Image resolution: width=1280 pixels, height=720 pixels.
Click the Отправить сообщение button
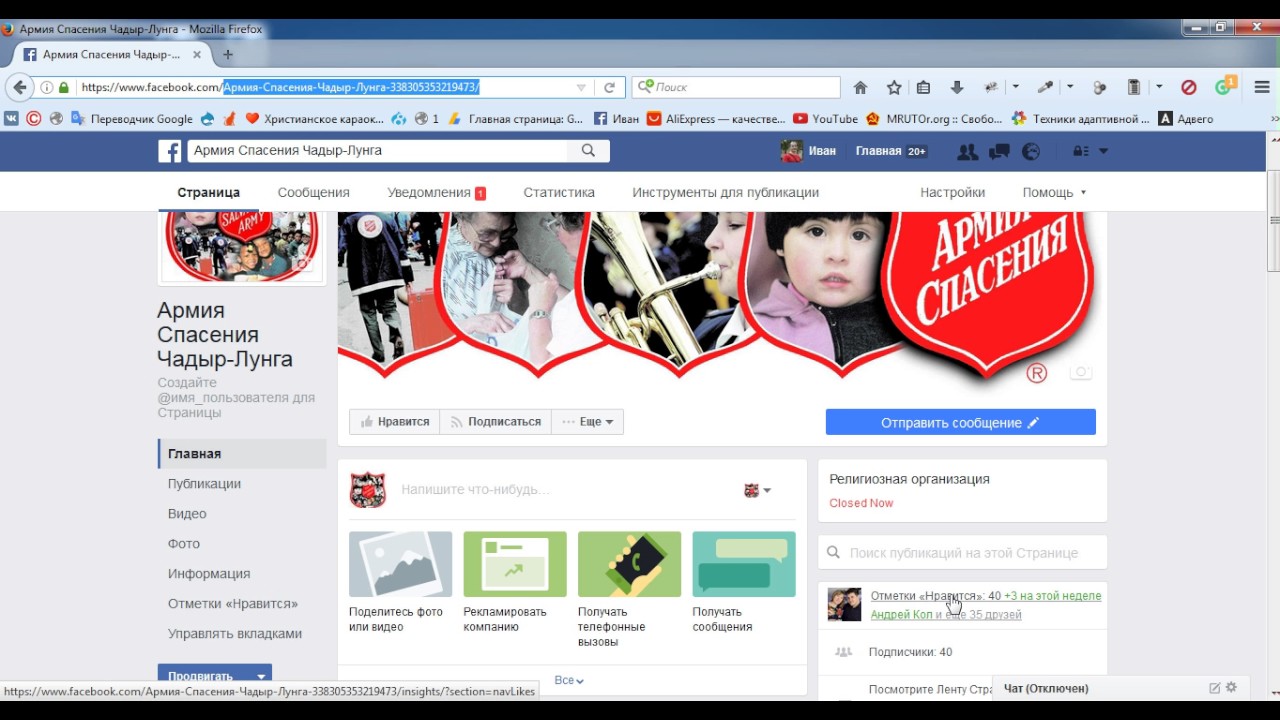(x=960, y=423)
